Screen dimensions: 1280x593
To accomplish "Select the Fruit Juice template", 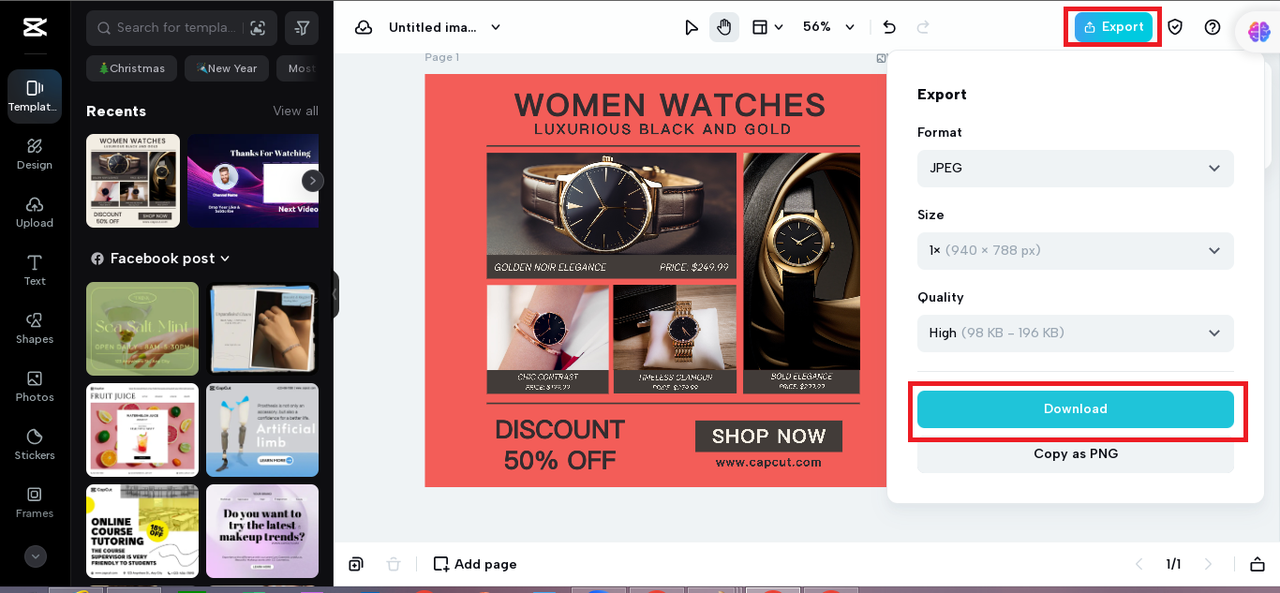I will click(142, 430).
